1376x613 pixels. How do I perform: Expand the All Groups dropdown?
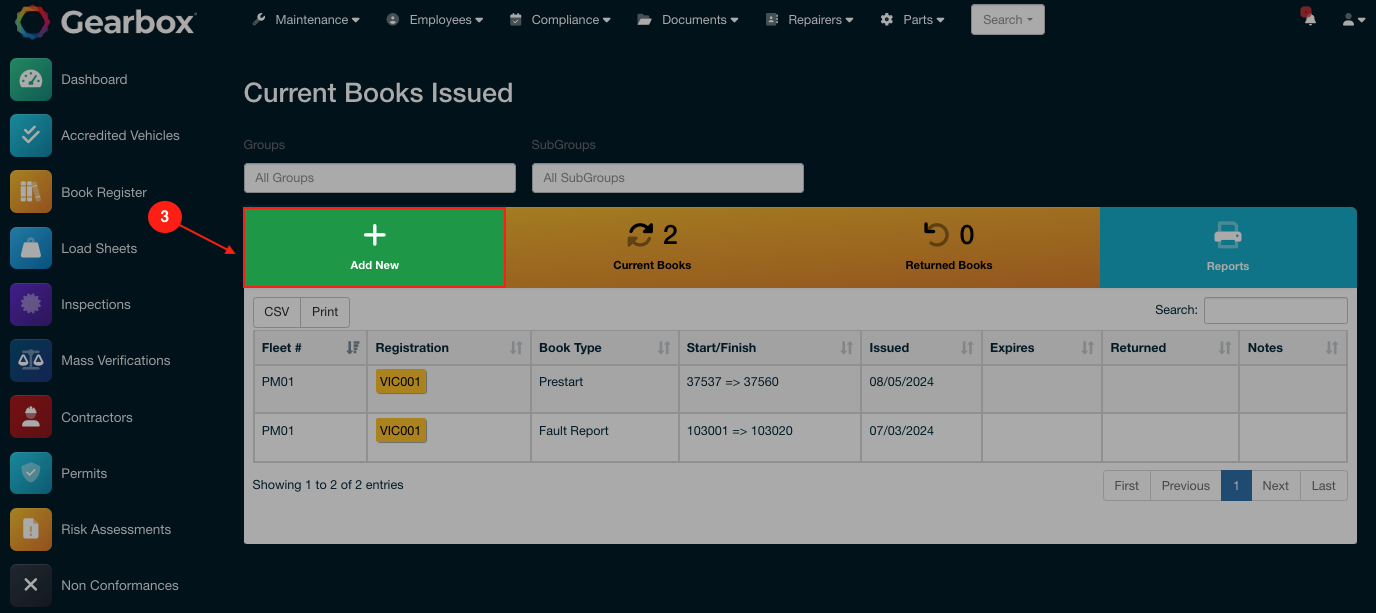click(379, 178)
